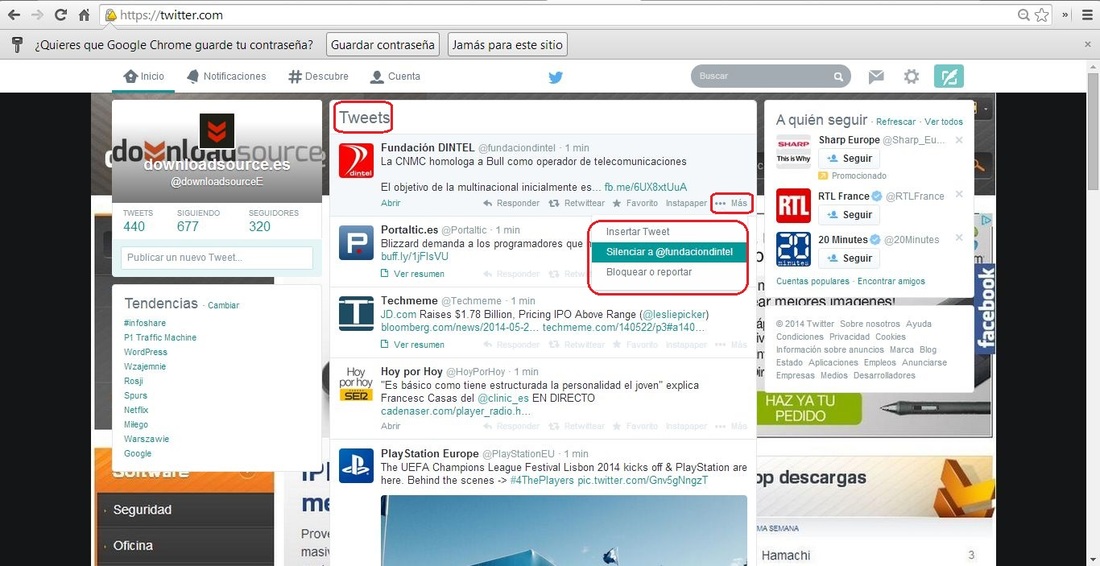Screen dimensions: 1100x566
Task: Expand DINTEL tweet with Abrir
Action: [x=391, y=203]
